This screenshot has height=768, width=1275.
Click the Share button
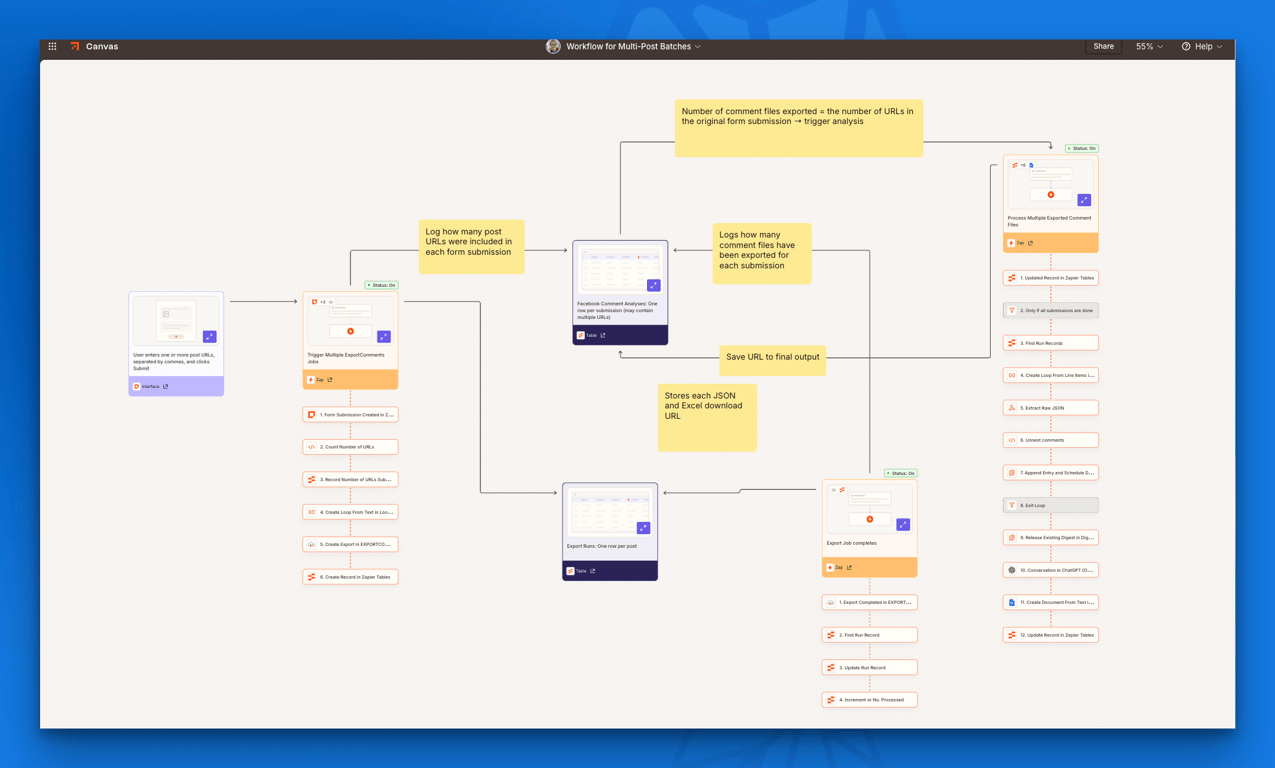(x=1103, y=46)
